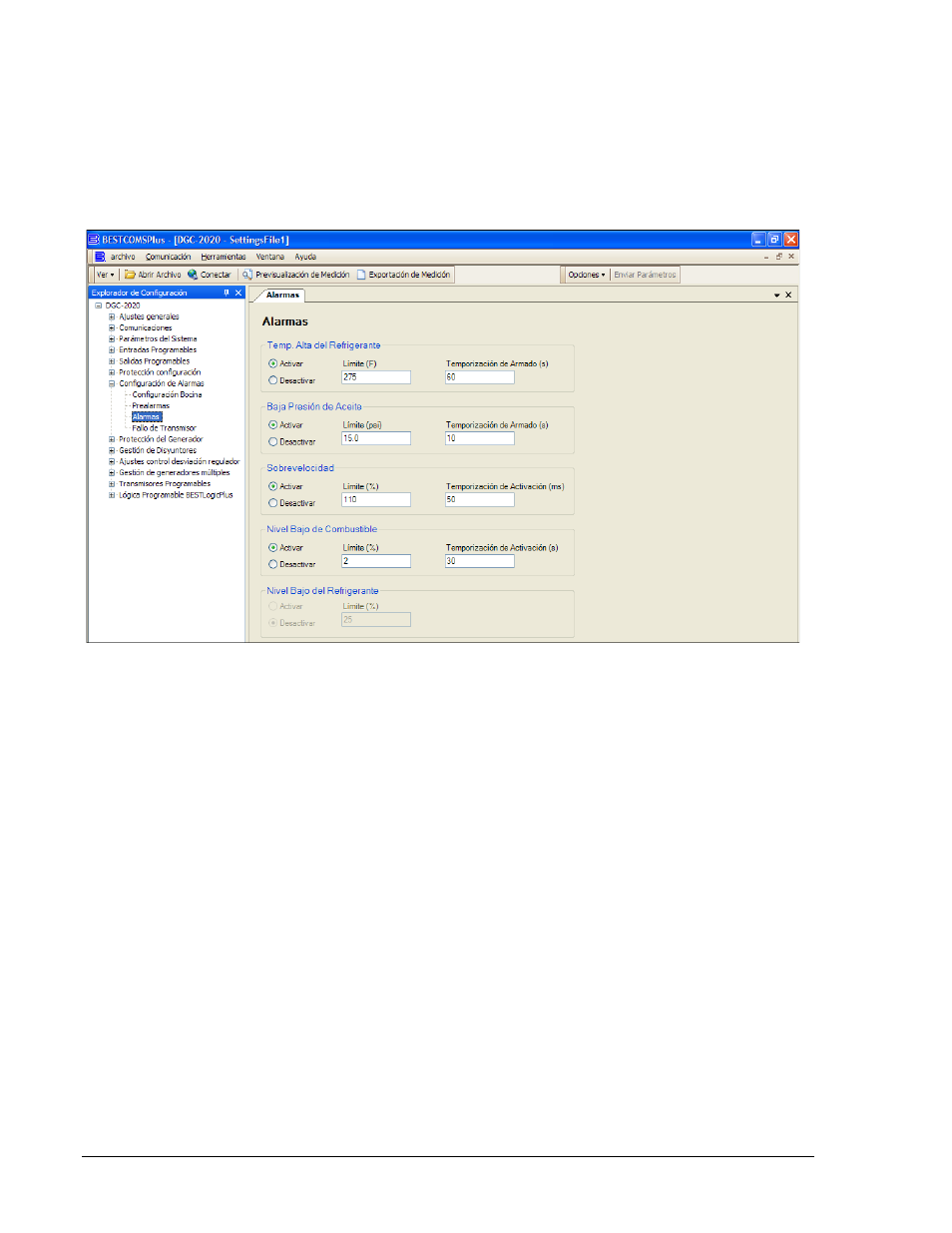The height and width of the screenshot is (1233, 952).
Task: Click the BESTCOMSPlus title bar icon
Action: (x=94, y=240)
